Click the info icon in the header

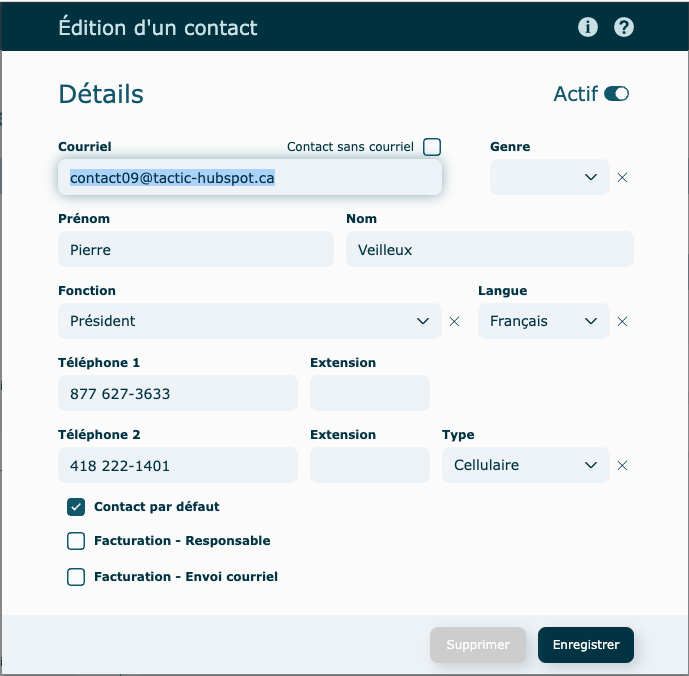pos(588,27)
